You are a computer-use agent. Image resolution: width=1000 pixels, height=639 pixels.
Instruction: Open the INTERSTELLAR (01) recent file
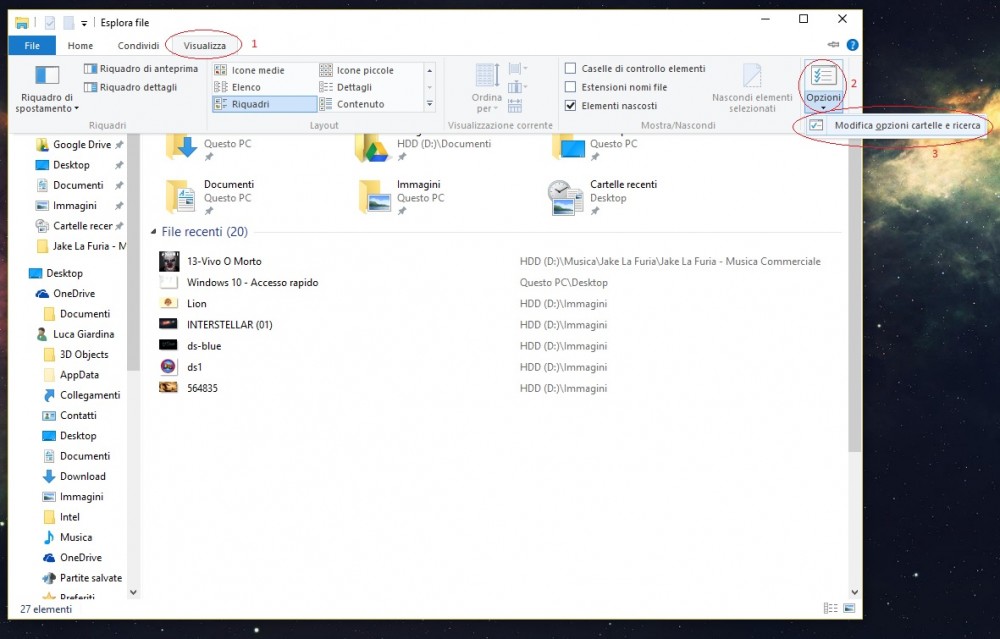(x=229, y=325)
